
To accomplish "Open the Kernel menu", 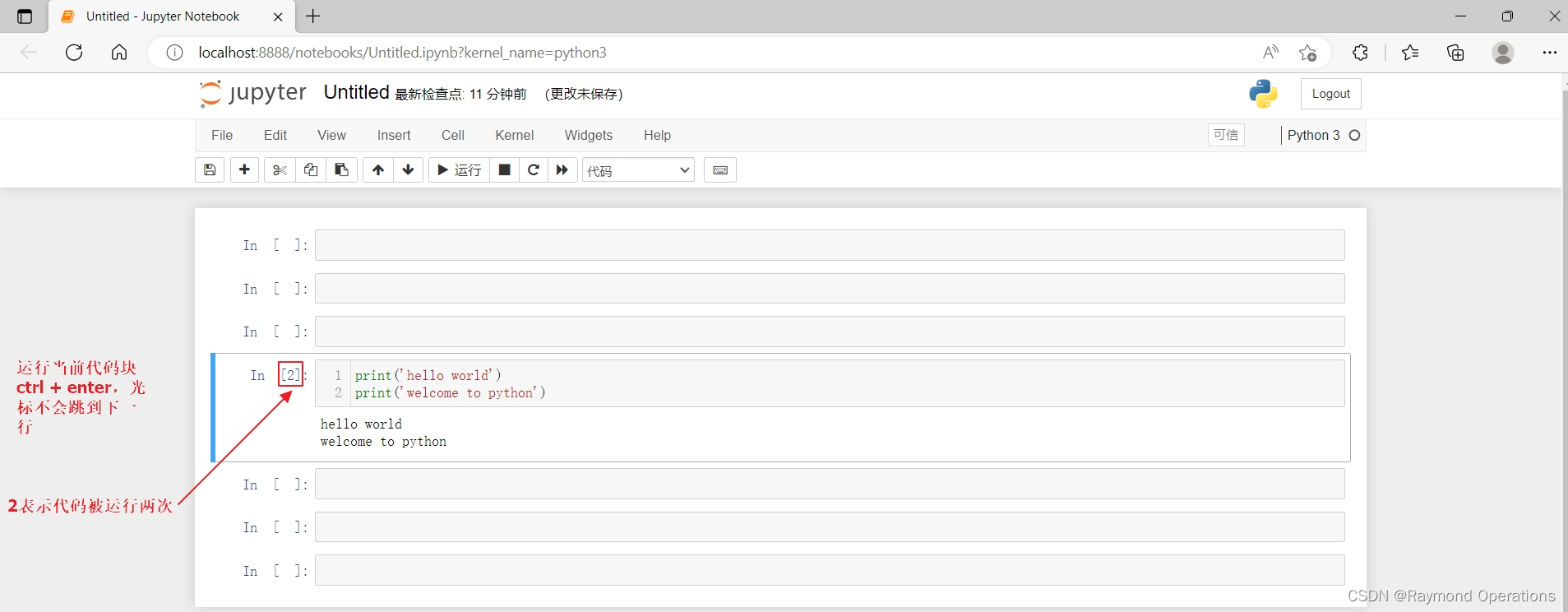I will [x=515, y=135].
